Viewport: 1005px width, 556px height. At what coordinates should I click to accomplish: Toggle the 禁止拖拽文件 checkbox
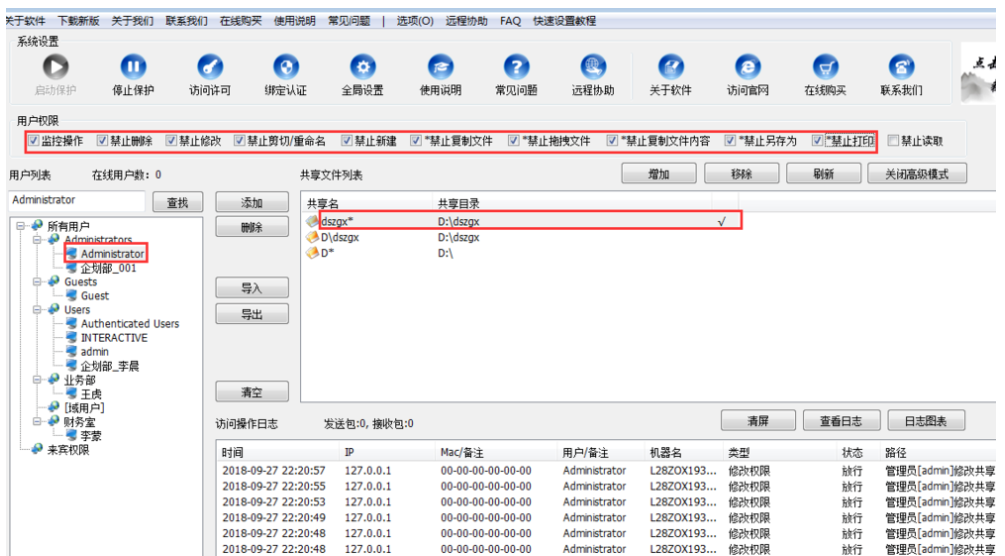[x=513, y=140]
